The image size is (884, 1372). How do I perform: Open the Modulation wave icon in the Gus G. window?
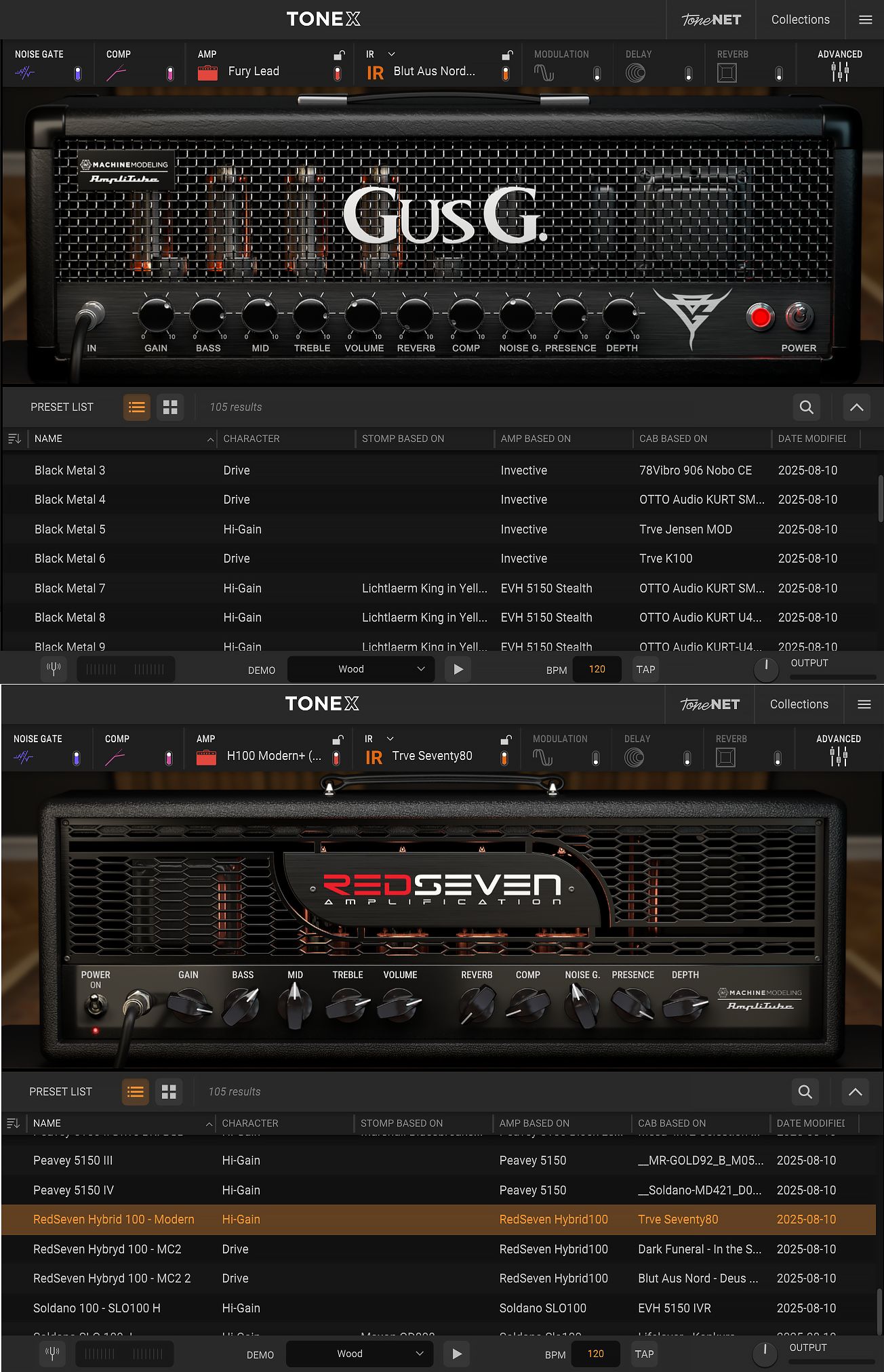[x=544, y=73]
